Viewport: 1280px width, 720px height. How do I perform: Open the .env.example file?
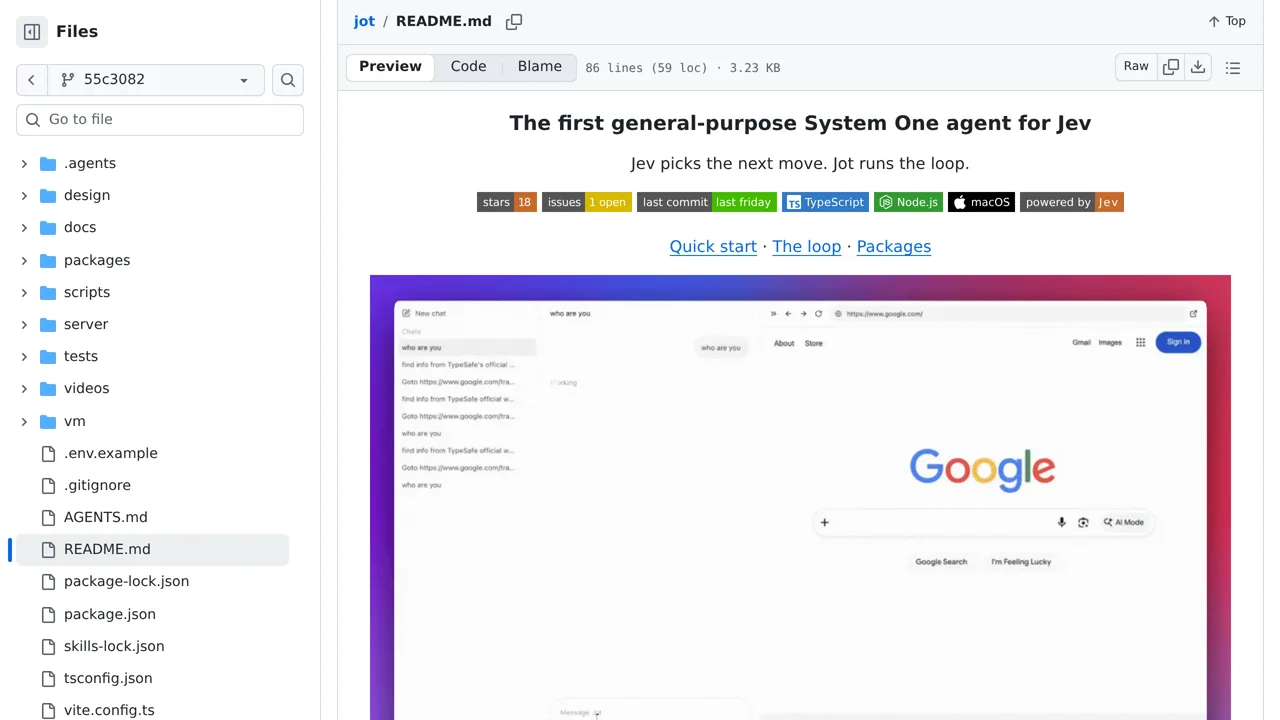110,453
